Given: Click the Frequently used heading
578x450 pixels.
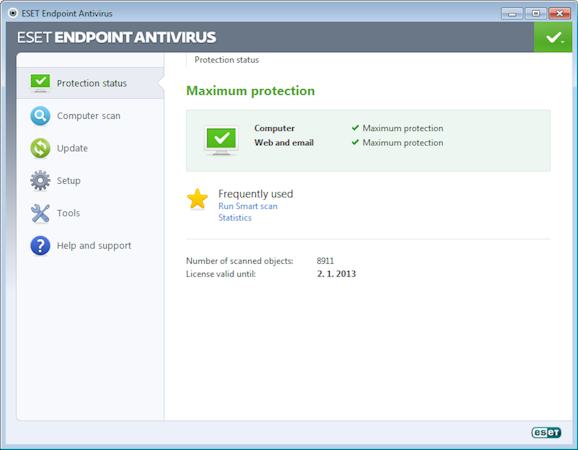Looking at the screenshot, I should pos(255,194).
